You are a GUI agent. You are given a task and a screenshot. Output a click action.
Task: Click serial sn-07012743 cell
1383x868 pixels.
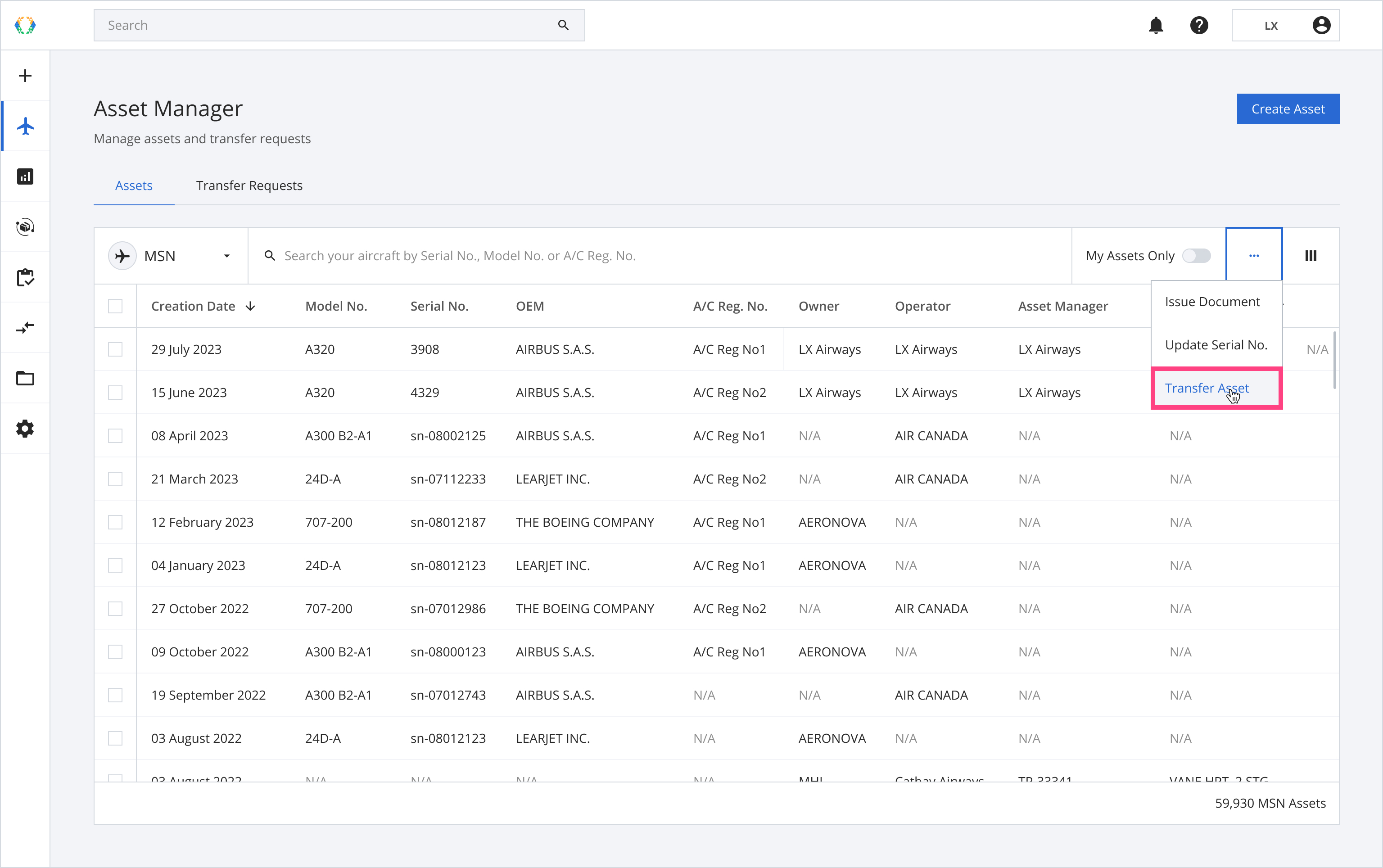point(448,695)
